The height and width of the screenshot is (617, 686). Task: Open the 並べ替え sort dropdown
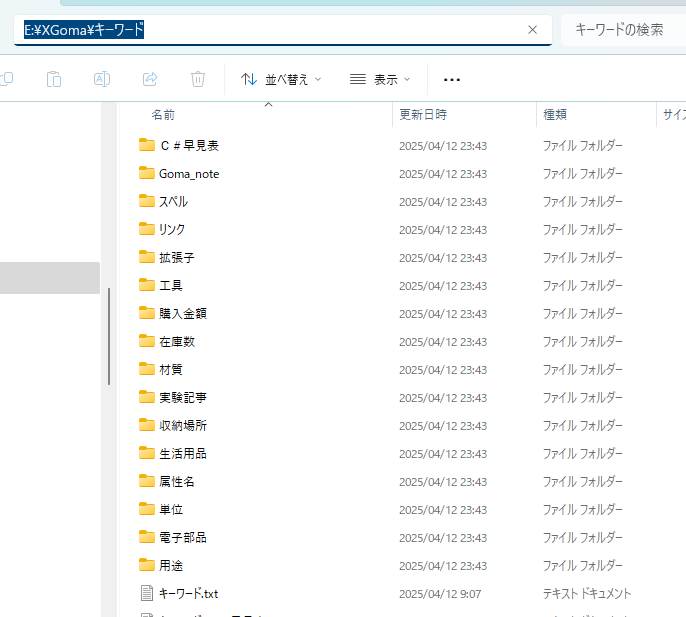coord(281,80)
